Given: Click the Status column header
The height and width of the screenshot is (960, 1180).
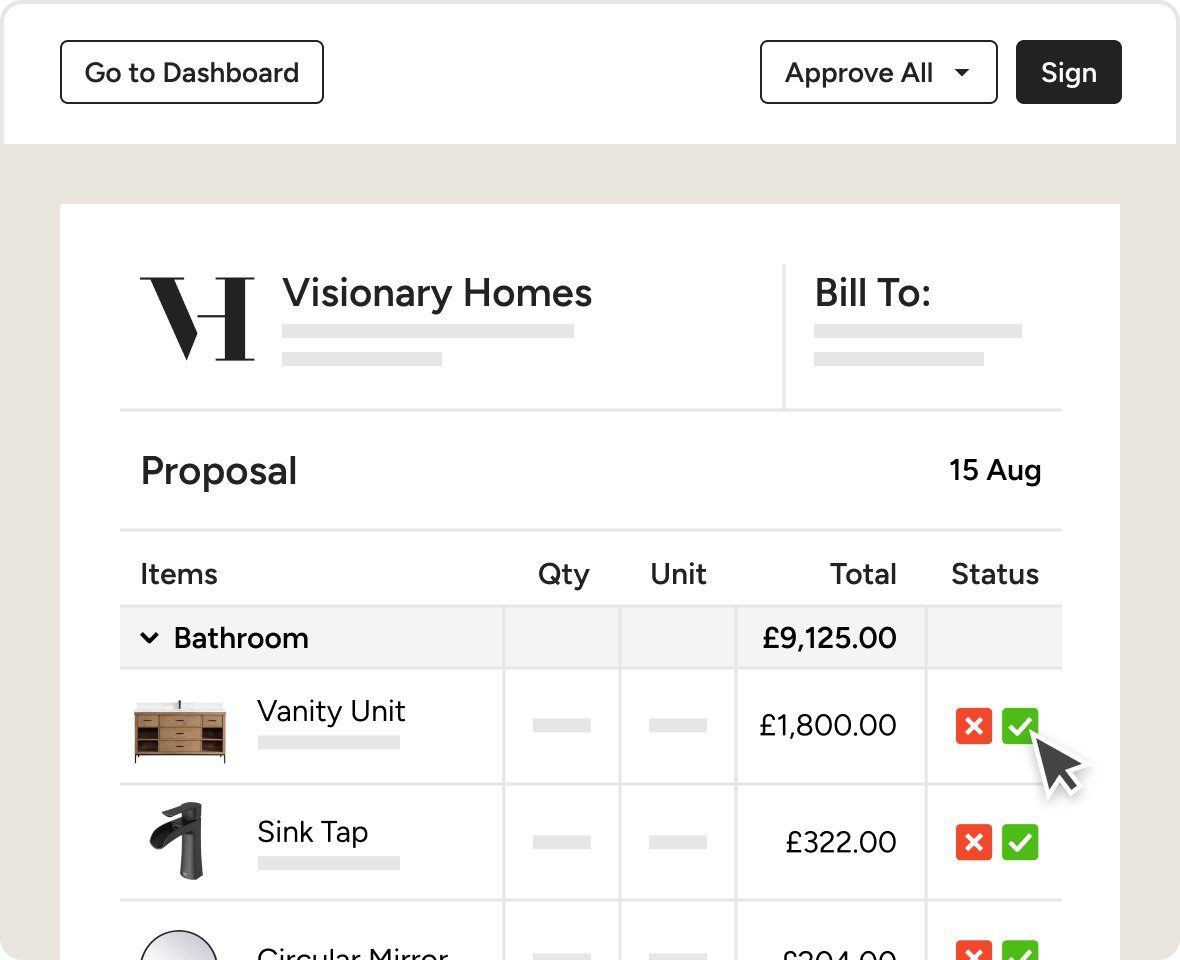Looking at the screenshot, I should [994, 574].
